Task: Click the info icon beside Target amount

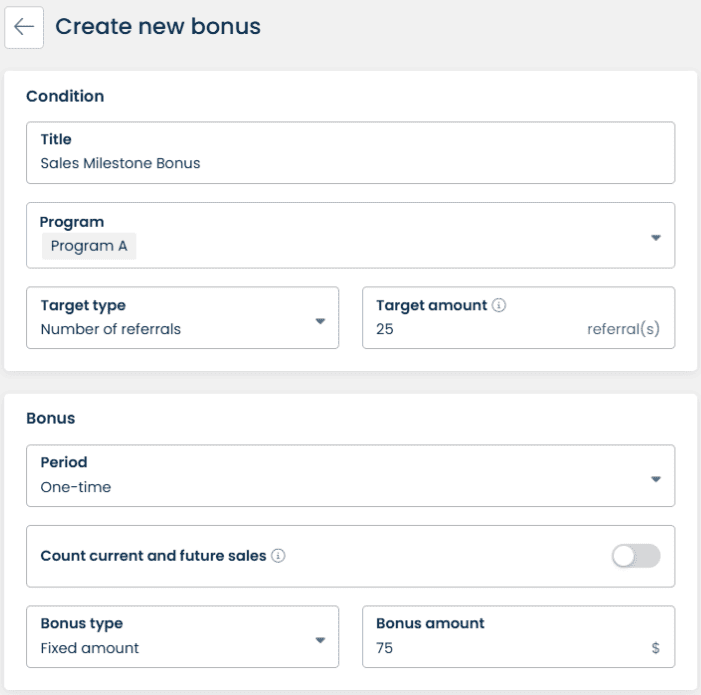Action: (499, 306)
